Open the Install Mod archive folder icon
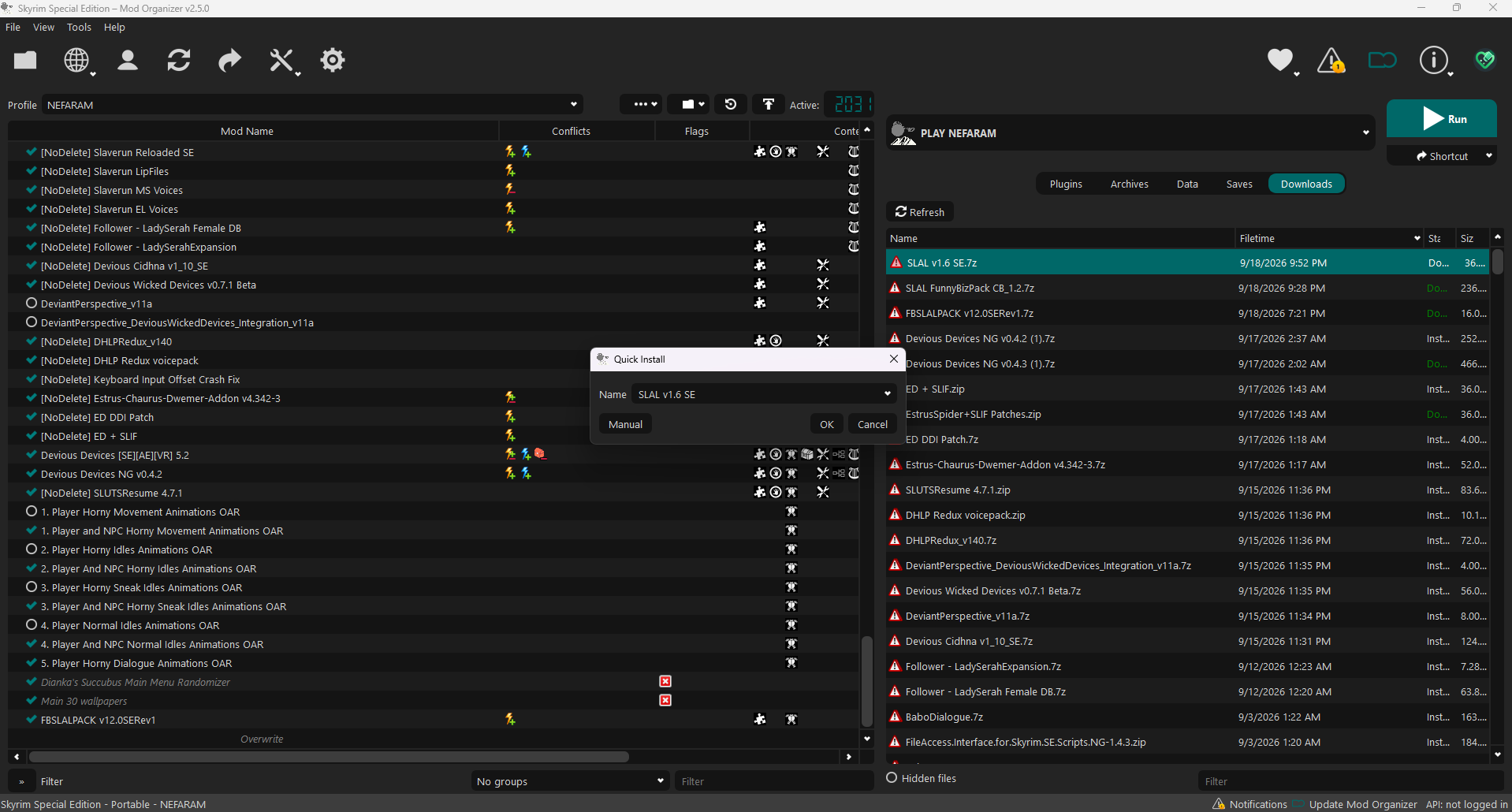Image resolution: width=1512 pixels, height=812 pixels. click(25, 60)
